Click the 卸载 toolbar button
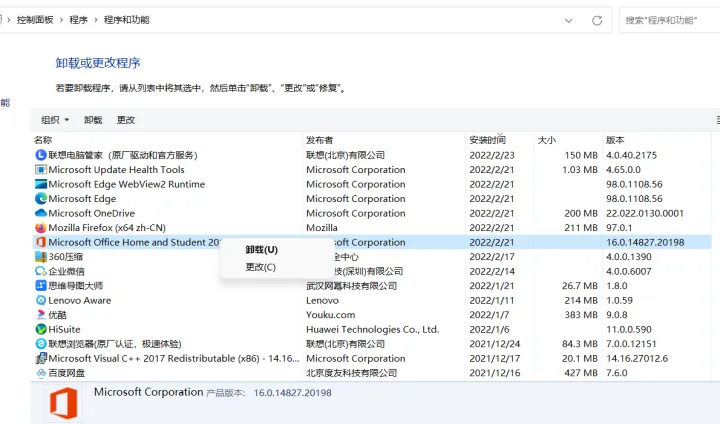The height and width of the screenshot is (424, 720). click(93, 120)
